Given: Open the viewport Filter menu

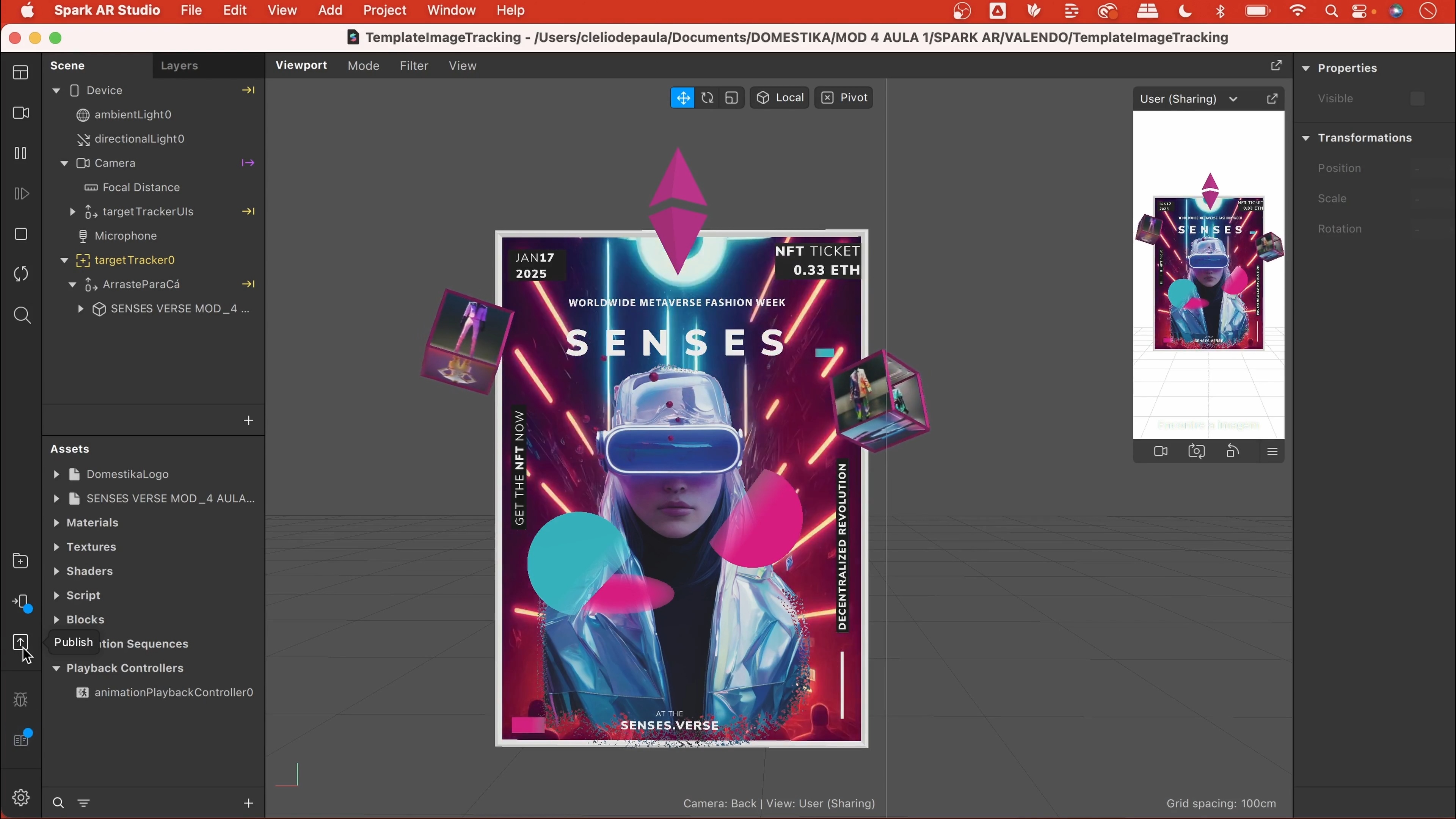Looking at the screenshot, I should click(414, 66).
